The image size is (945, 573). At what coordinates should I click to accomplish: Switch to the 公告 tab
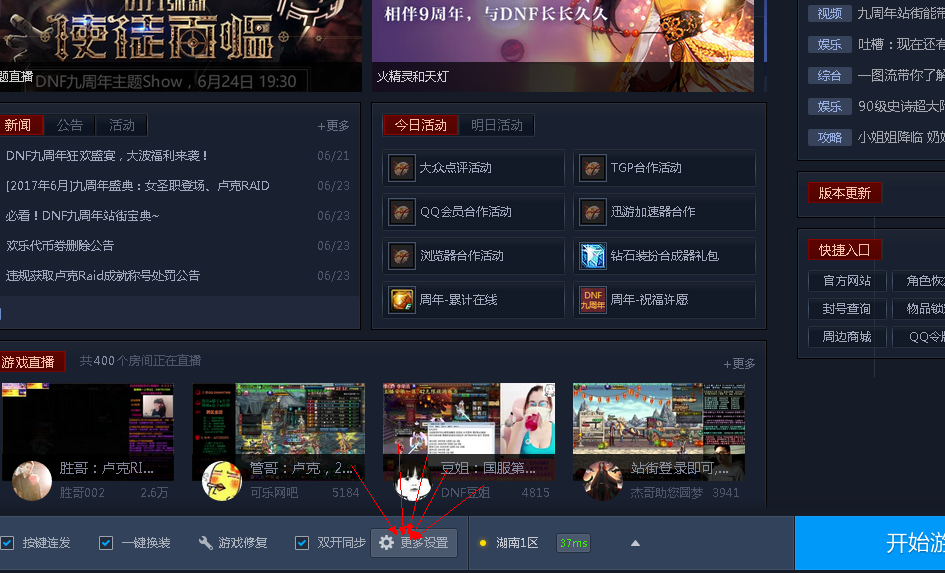(x=70, y=125)
